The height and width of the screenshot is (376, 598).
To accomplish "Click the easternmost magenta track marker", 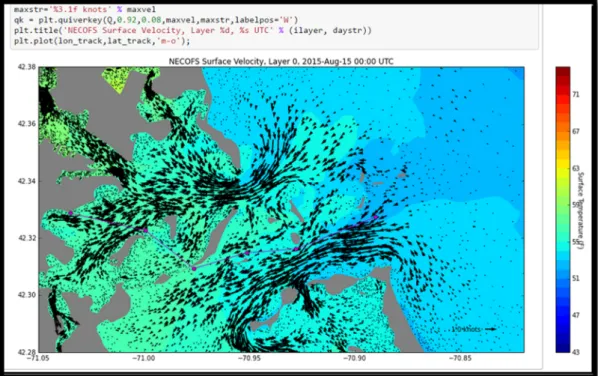I will (x=376, y=217).
